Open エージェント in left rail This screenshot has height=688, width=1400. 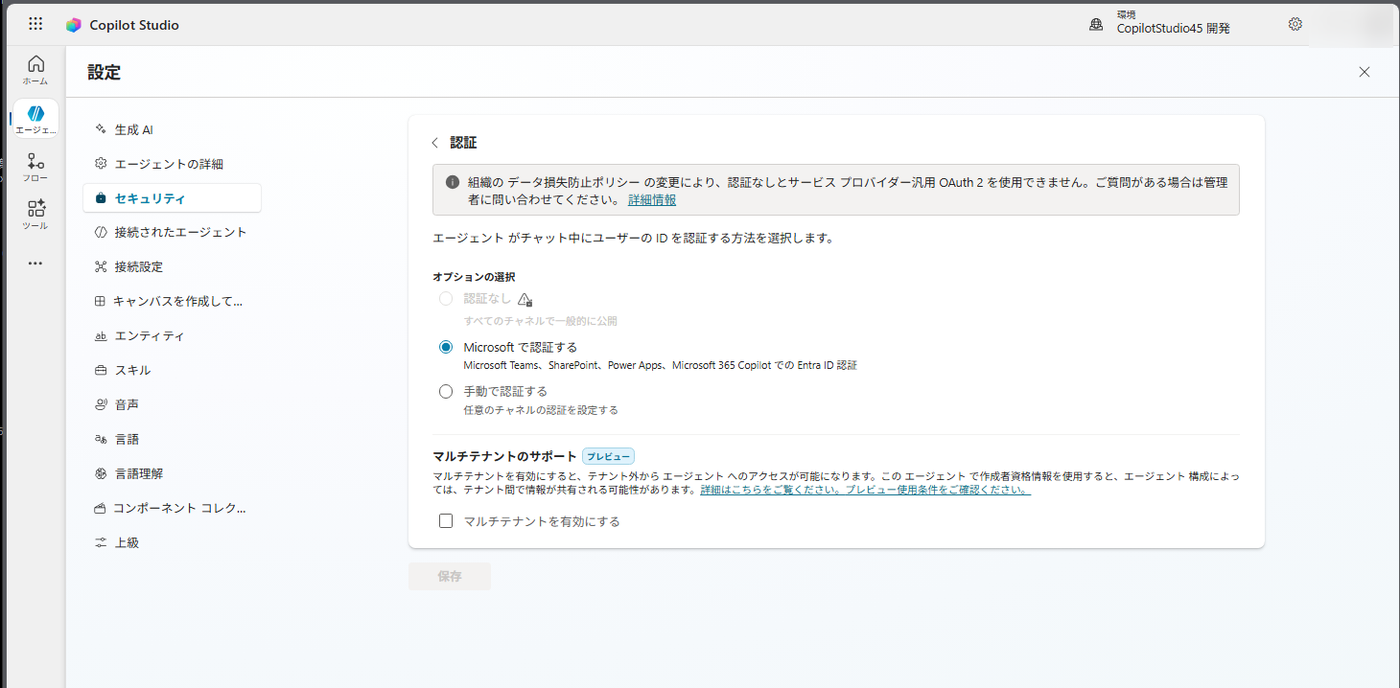tap(36, 119)
